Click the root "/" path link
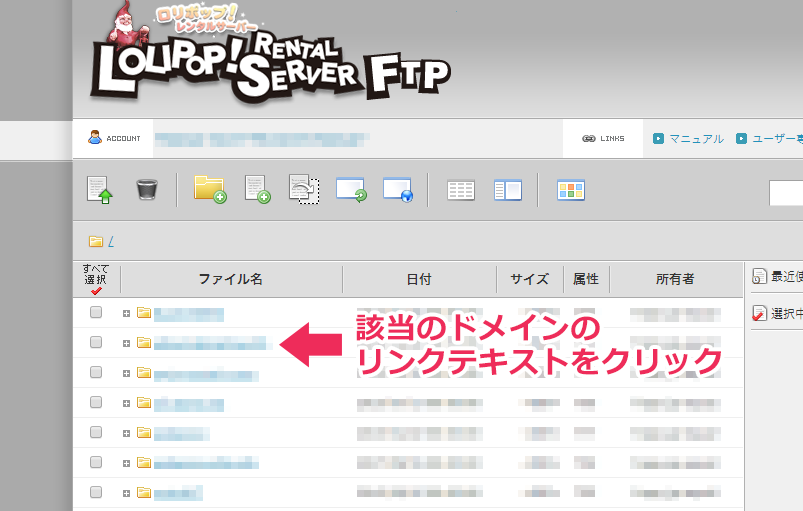This screenshot has height=511, width=803. tap(111, 241)
